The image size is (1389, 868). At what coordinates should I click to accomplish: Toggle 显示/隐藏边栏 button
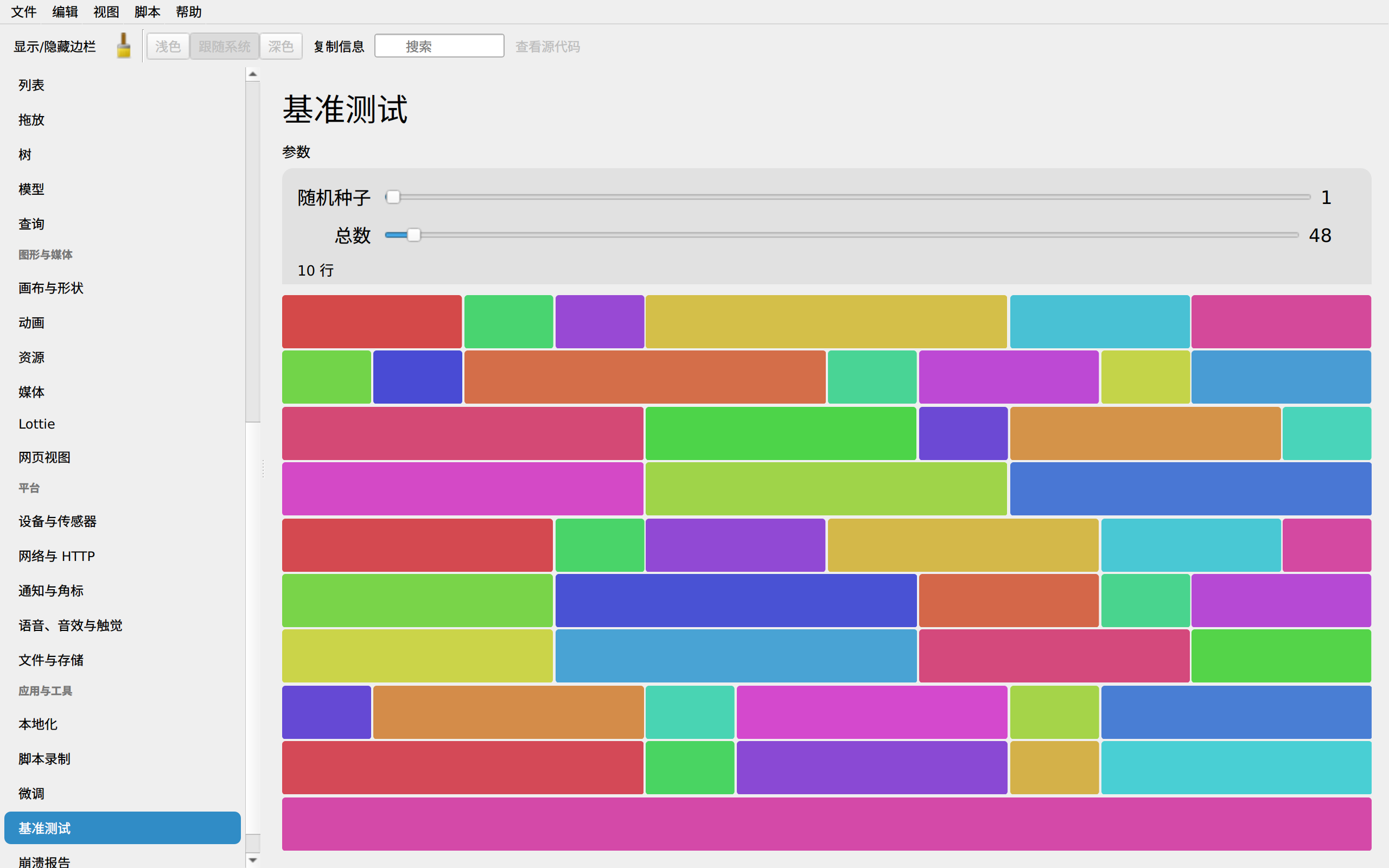pos(54,47)
